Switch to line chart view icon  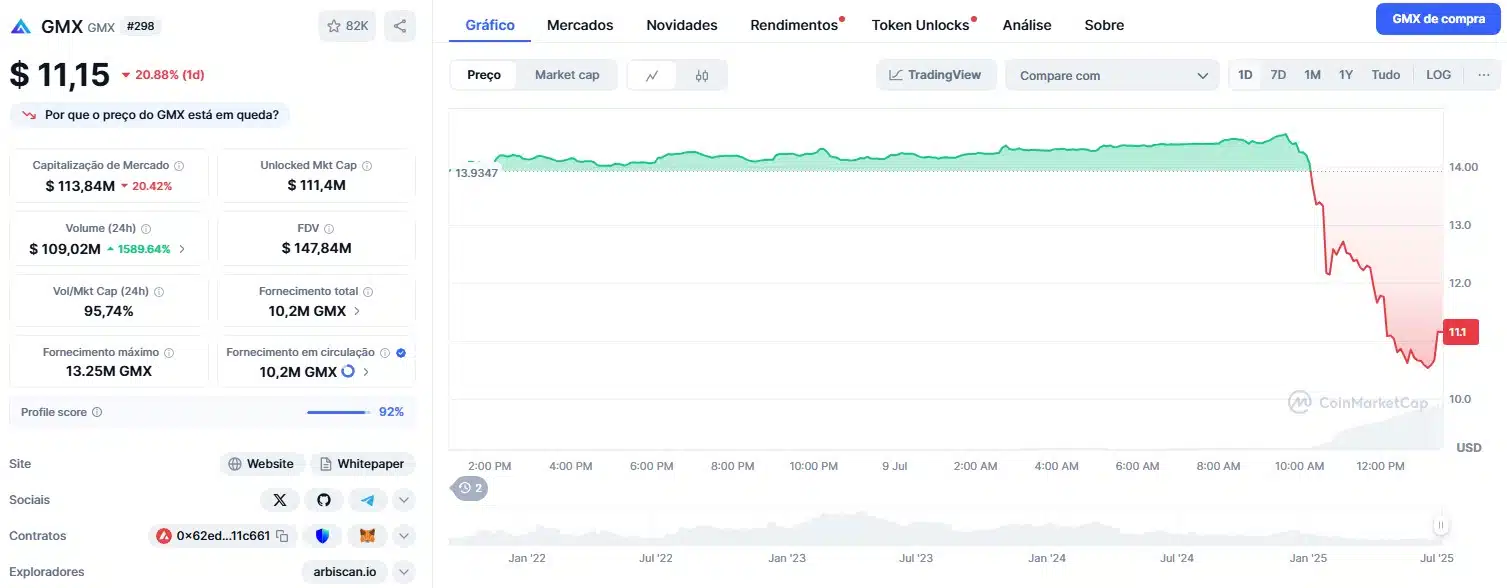coord(652,75)
